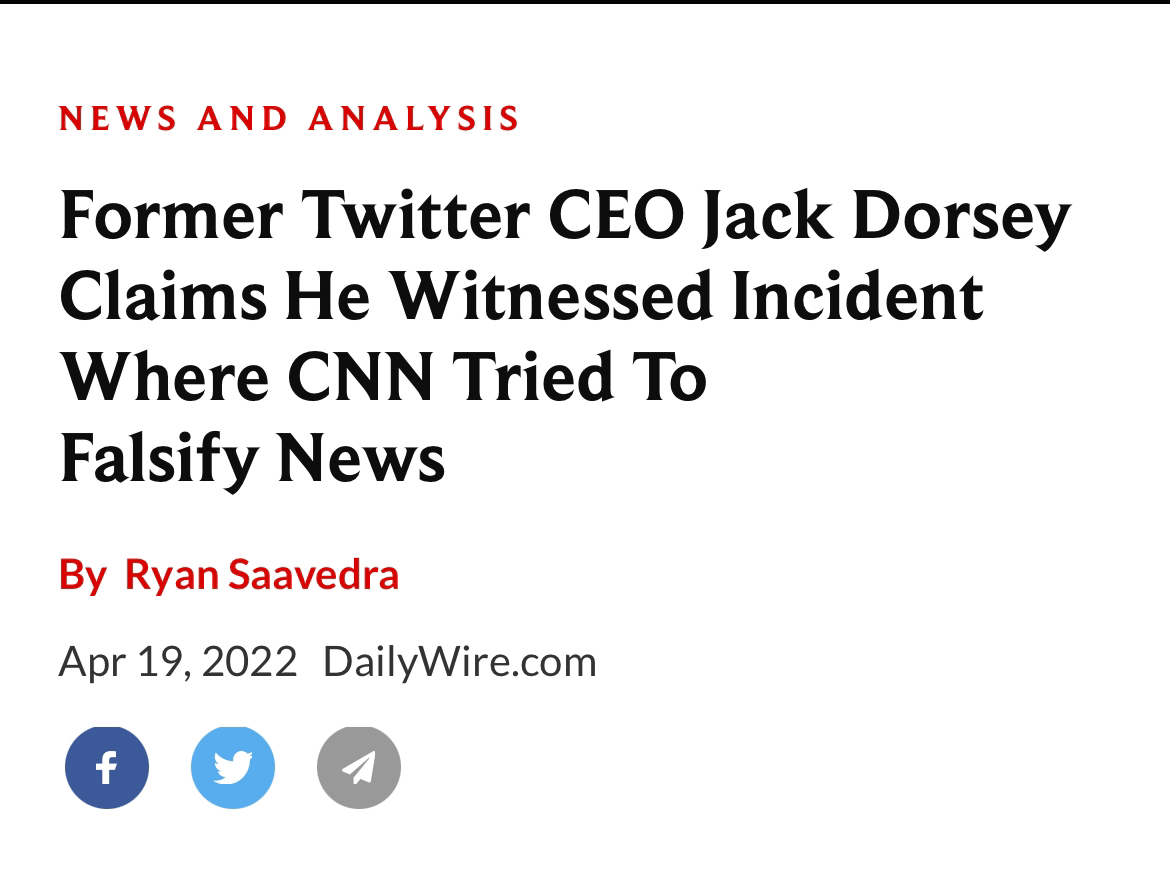Click the gray paper plane share icon

coord(359,767)
